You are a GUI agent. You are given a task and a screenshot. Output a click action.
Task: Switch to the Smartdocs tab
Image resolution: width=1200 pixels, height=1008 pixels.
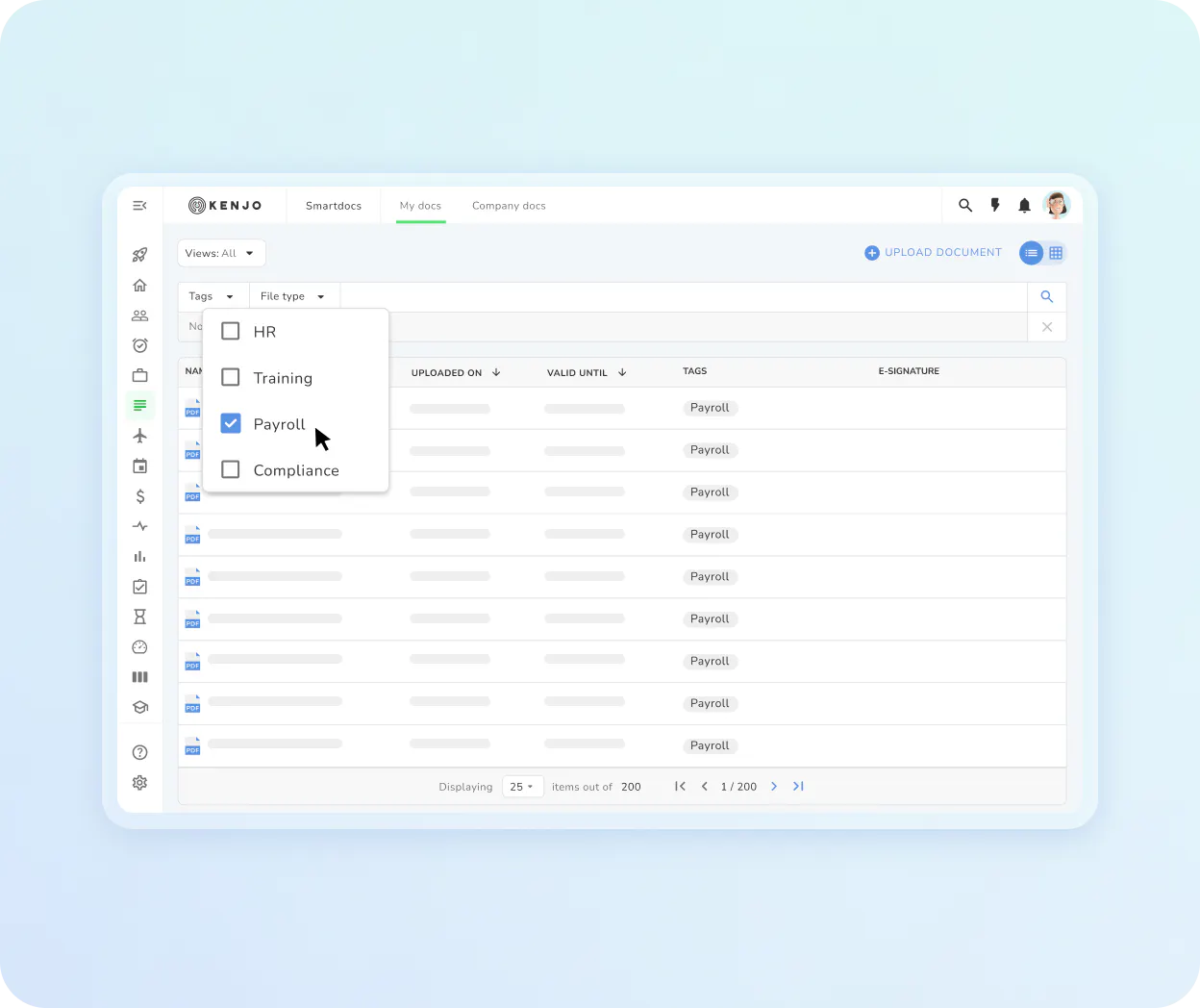(x=334, y=206)
